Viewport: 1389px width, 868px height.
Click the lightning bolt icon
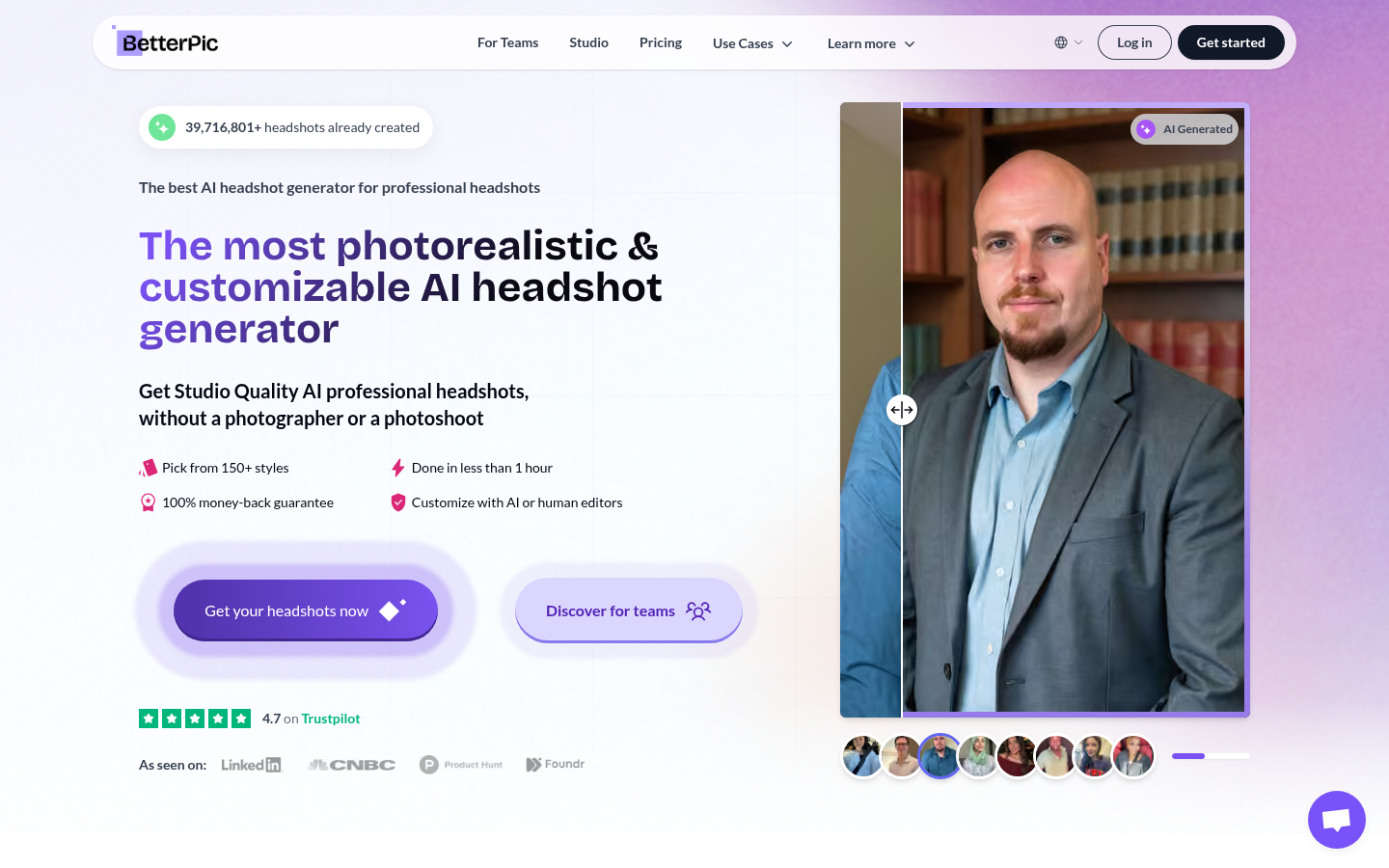point(397,468)
